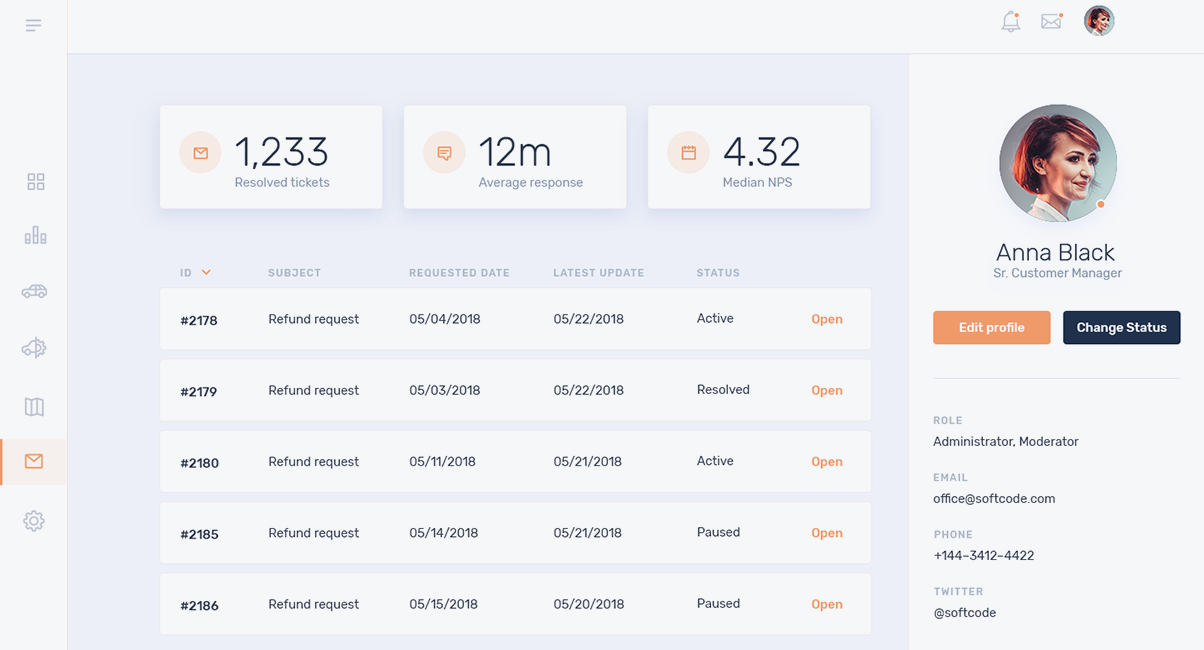Open messages envelope in the top bar
This screenshot has width=1204, height=650.
click(x=1051, y=21)
